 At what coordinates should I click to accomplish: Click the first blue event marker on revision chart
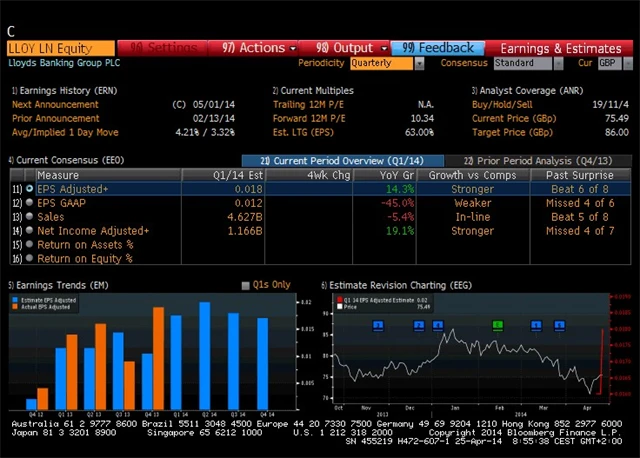378,325
